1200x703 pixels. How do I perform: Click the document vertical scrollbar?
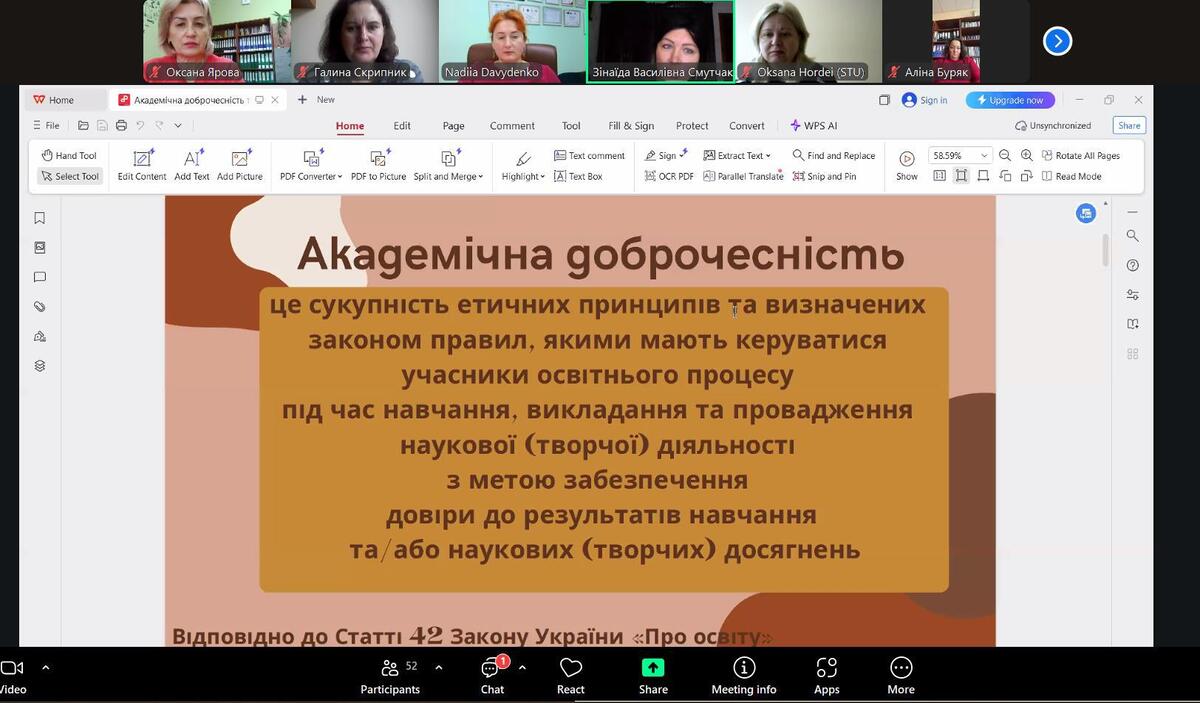point(1105,250)
